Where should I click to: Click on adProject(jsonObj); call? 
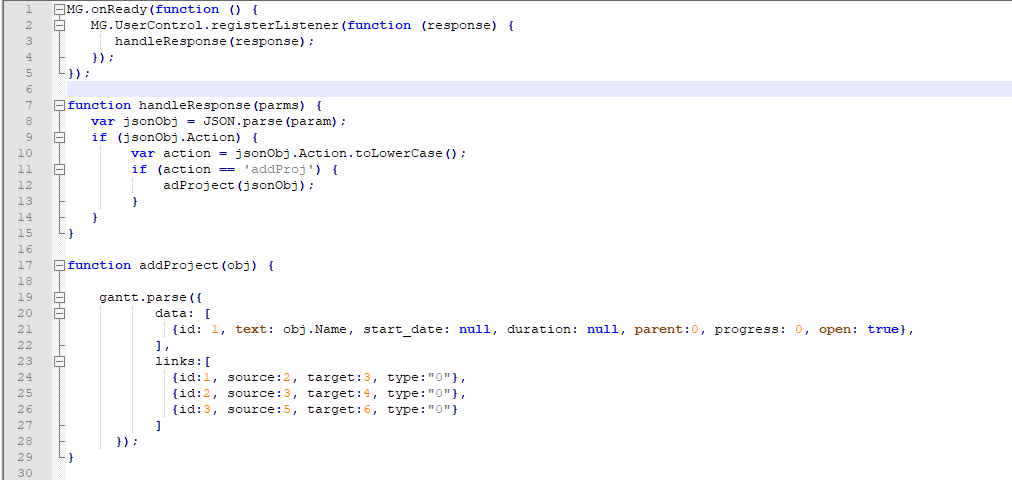tap(238, 185)
